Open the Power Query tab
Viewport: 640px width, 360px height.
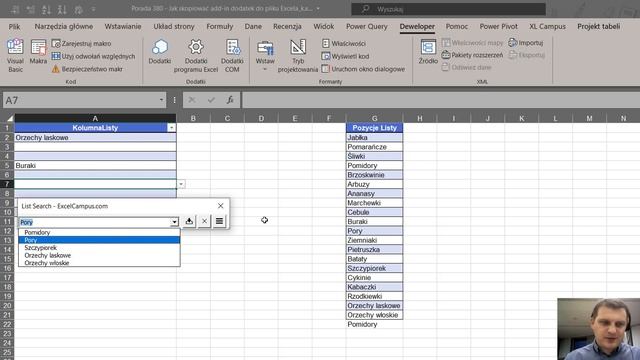pos(367,26)
